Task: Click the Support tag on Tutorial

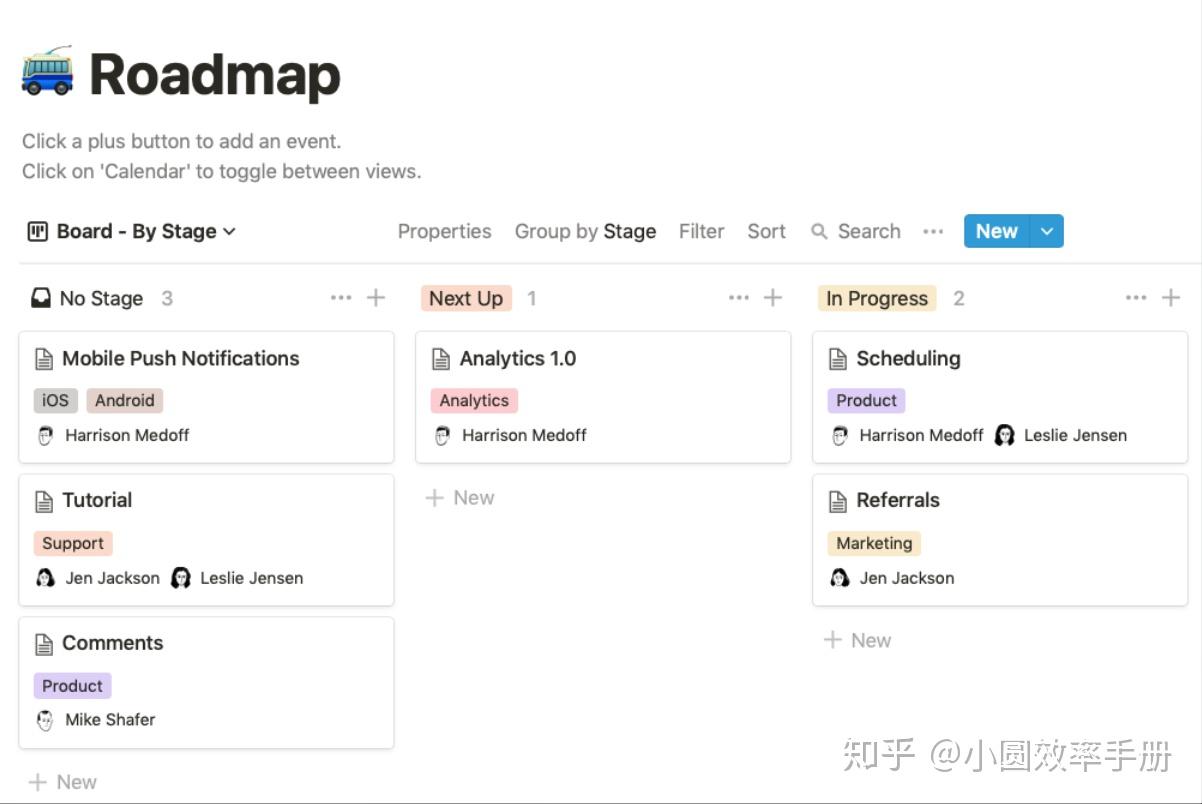Action: click(73, 543)
